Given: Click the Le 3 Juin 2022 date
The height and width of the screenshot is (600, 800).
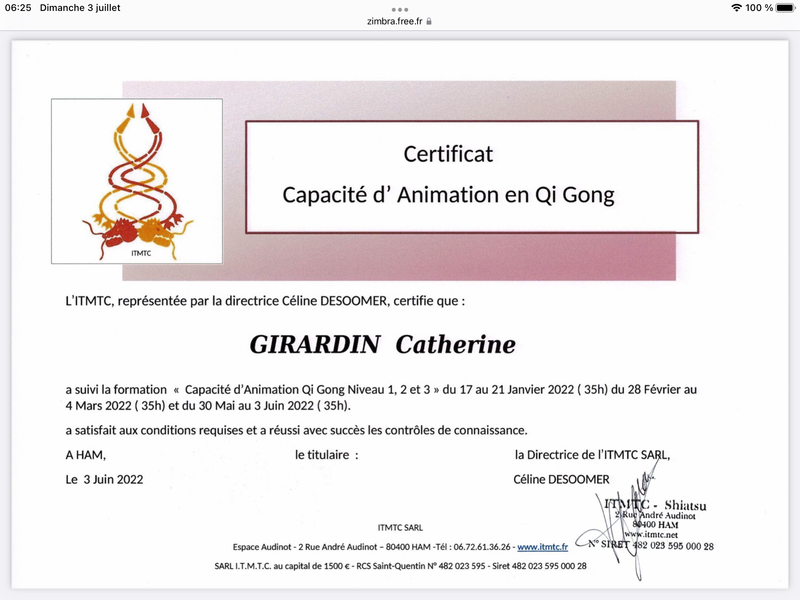Looking at the screenshot, I should click(104, 479).
